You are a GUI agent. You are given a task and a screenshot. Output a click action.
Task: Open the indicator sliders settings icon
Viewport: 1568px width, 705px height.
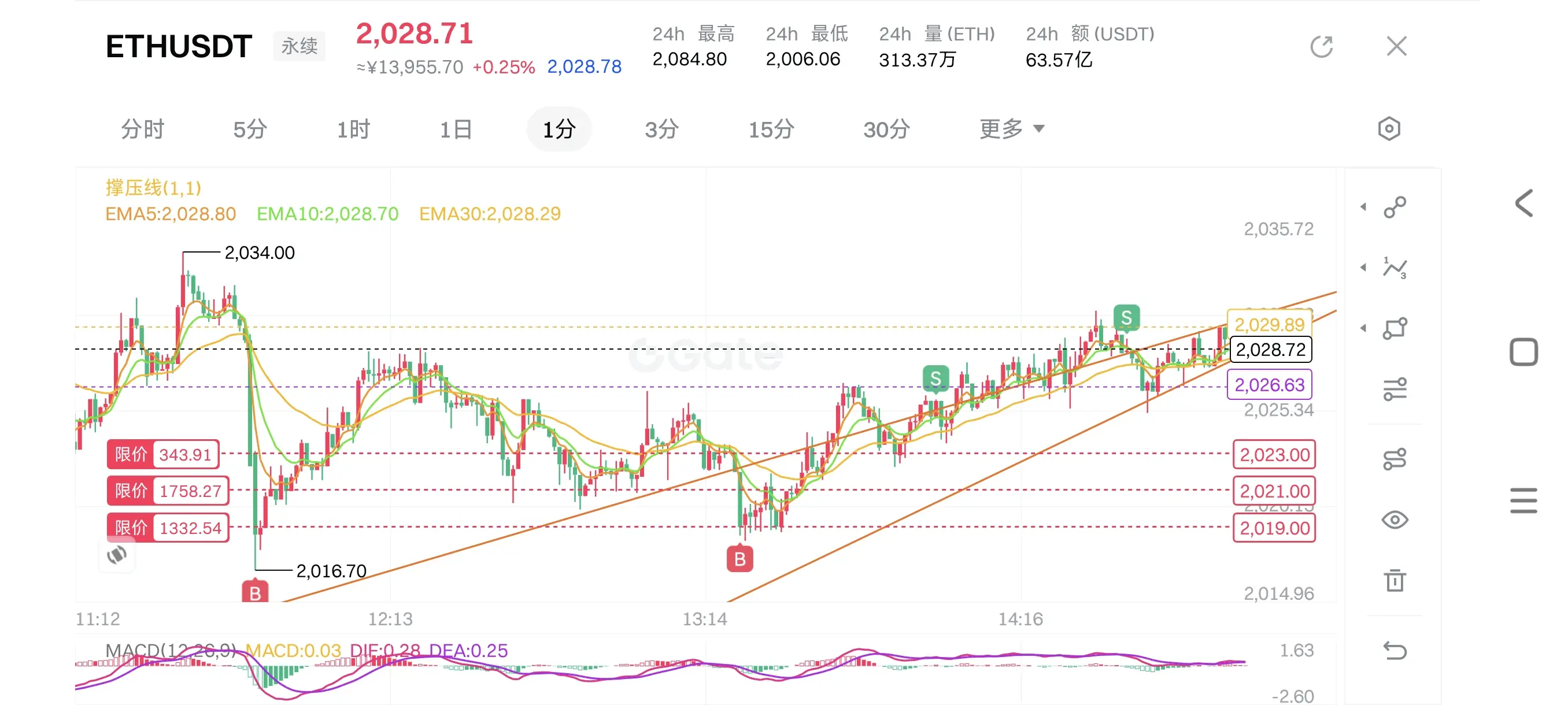(1395, 389)
